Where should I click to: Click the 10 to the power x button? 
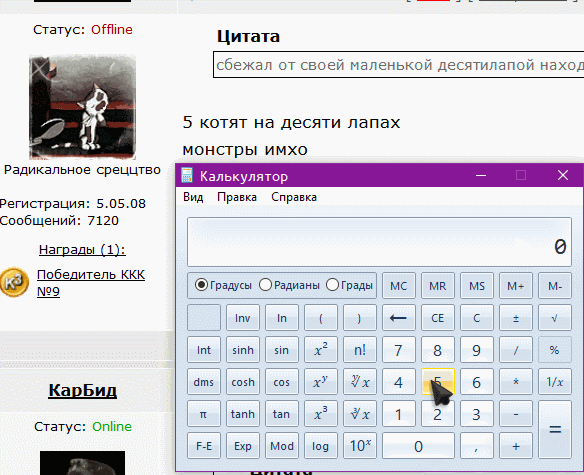pyautogui.click(x=360, y=446)
